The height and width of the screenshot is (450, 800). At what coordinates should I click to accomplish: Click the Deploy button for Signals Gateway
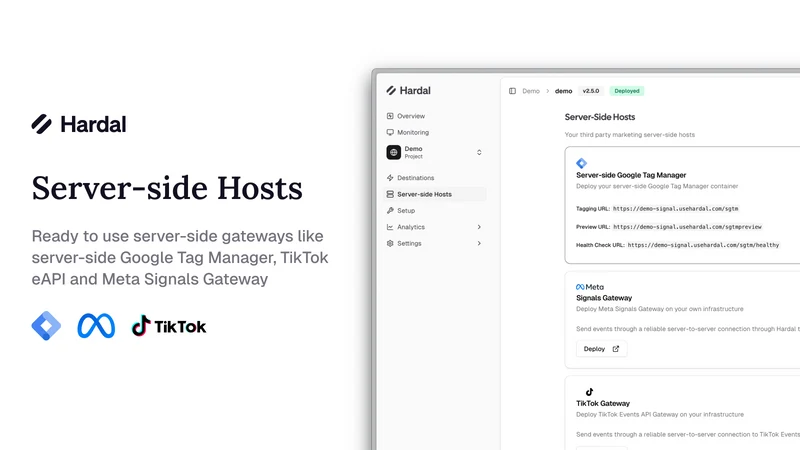pyautogui.click(x=602, y=349)
